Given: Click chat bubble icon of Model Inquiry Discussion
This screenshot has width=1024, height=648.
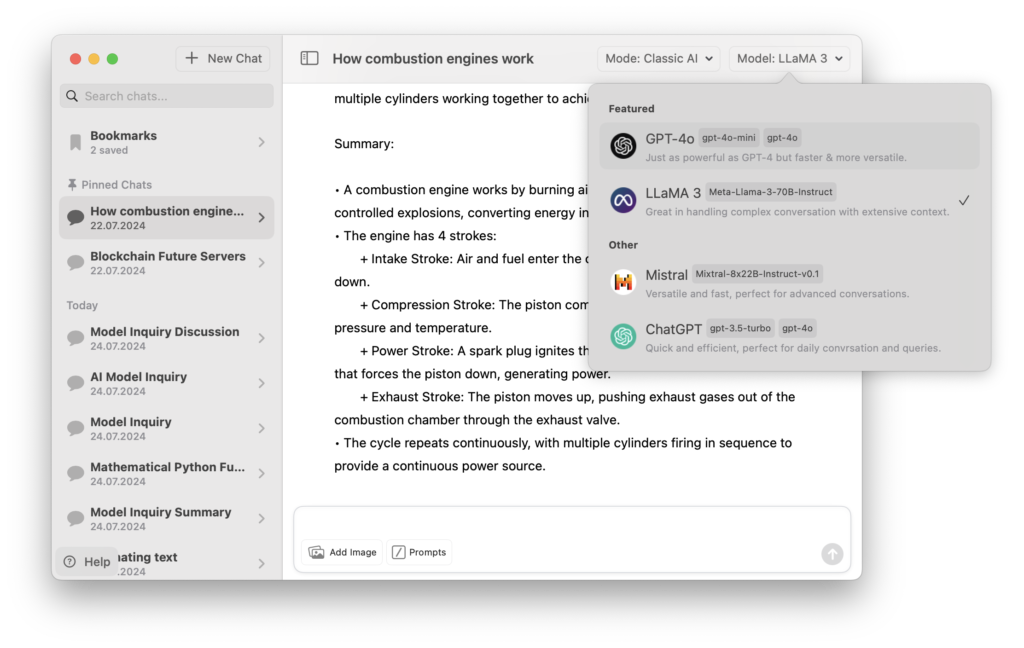Looking at the screenshot, I should tap(75, 338).
